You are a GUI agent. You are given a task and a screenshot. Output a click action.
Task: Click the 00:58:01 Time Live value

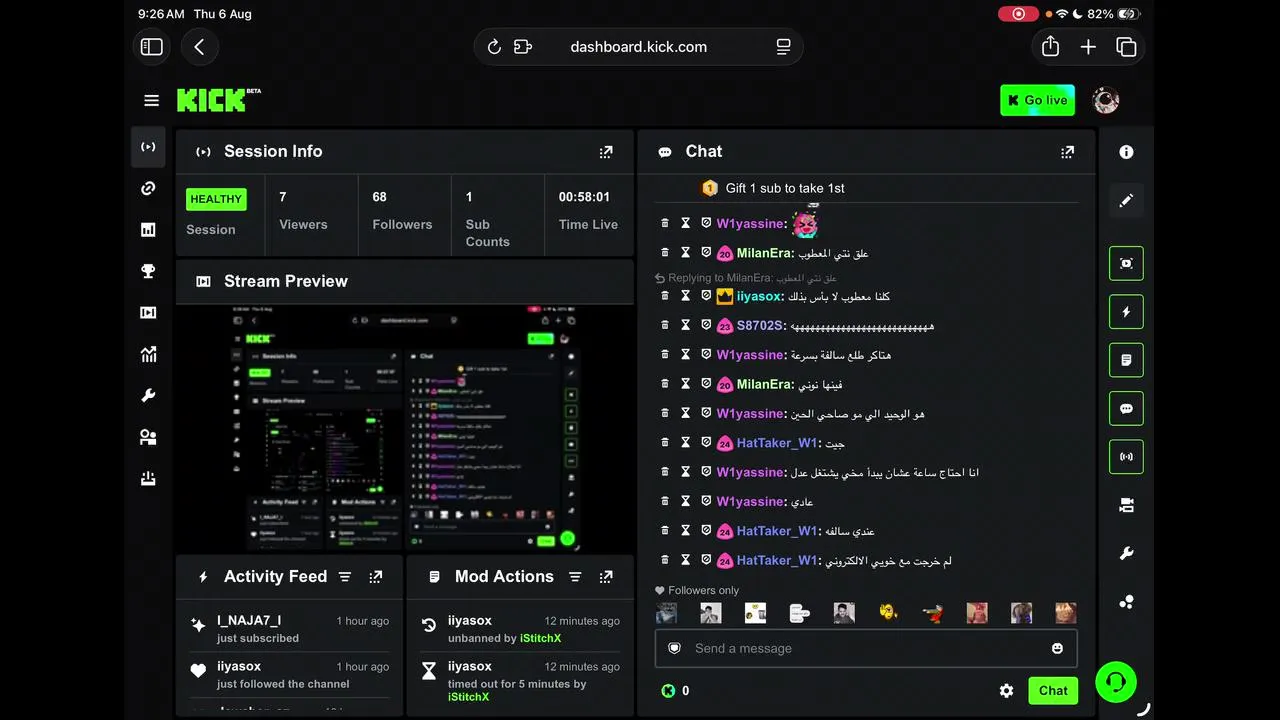(x=584, y=197)
